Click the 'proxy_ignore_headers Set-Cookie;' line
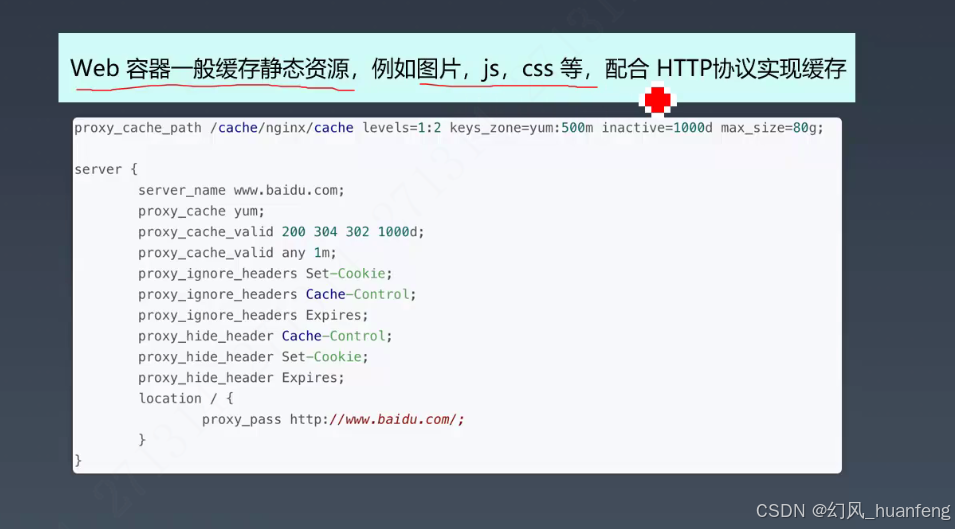Image resolution: width=955 pixels, height=529 pixels. click(265, 273)
